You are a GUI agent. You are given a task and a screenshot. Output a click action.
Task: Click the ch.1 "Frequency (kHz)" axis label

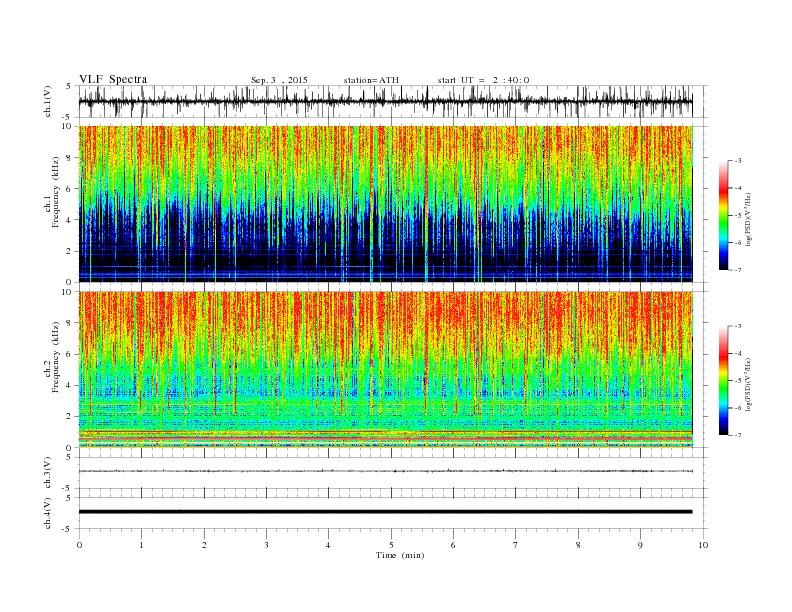click(x=56, y=192)
